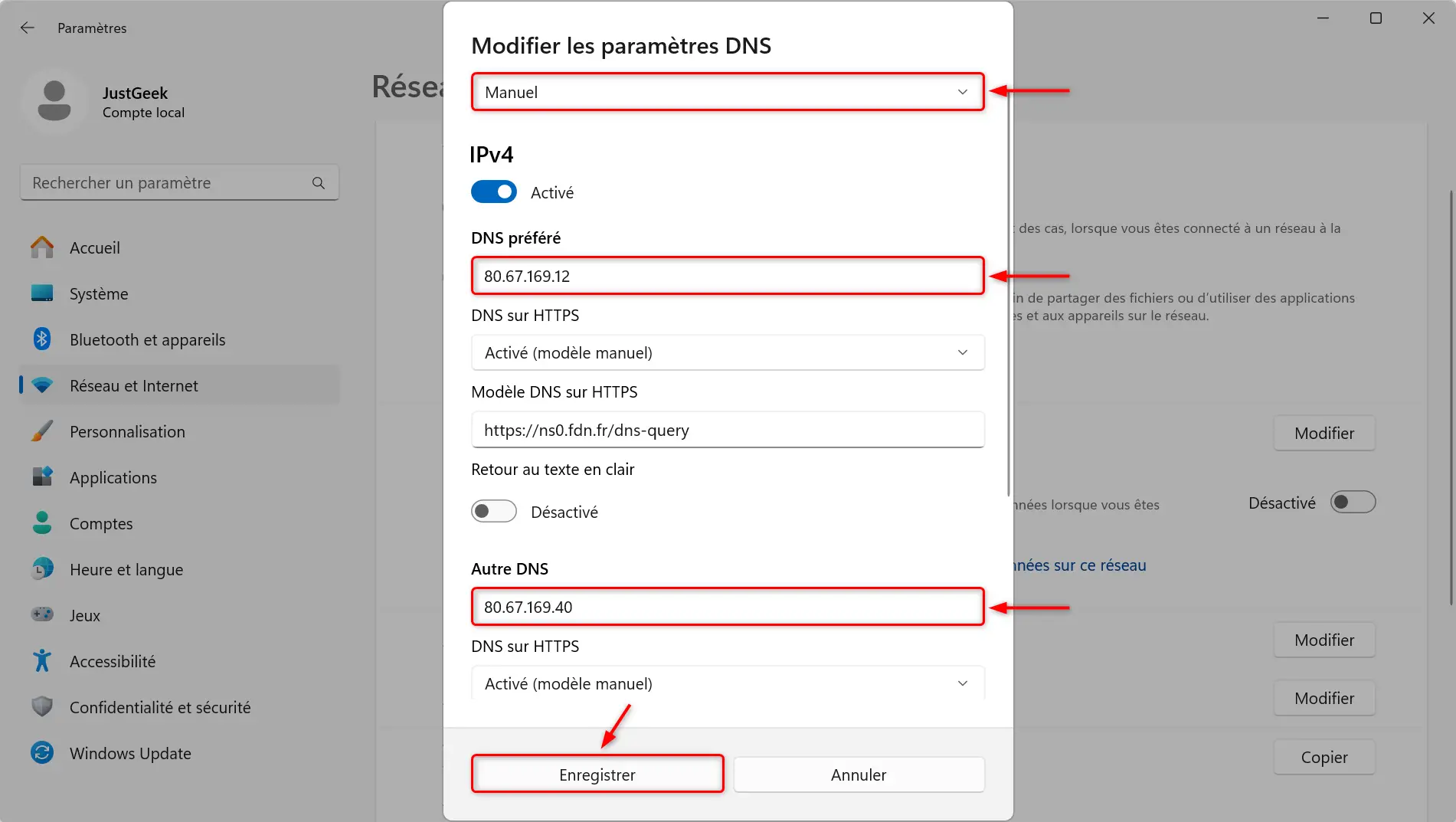The width and height of the screenshot is (1456, 822).
Task: Open Applications settings page
Action: pyautogui.click(x=179, y=477)
